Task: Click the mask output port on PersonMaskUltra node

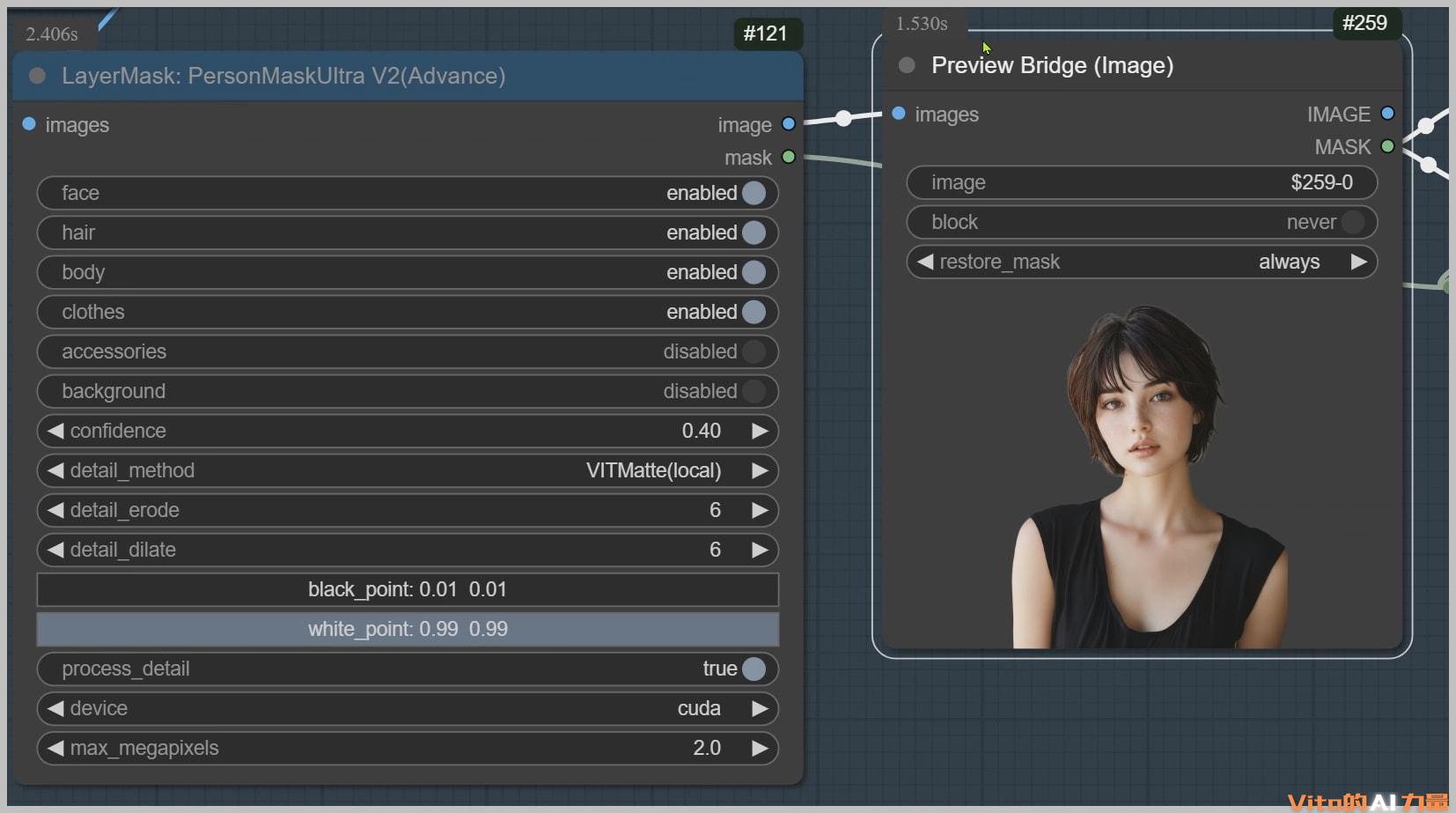Action: tap(789, 157)
